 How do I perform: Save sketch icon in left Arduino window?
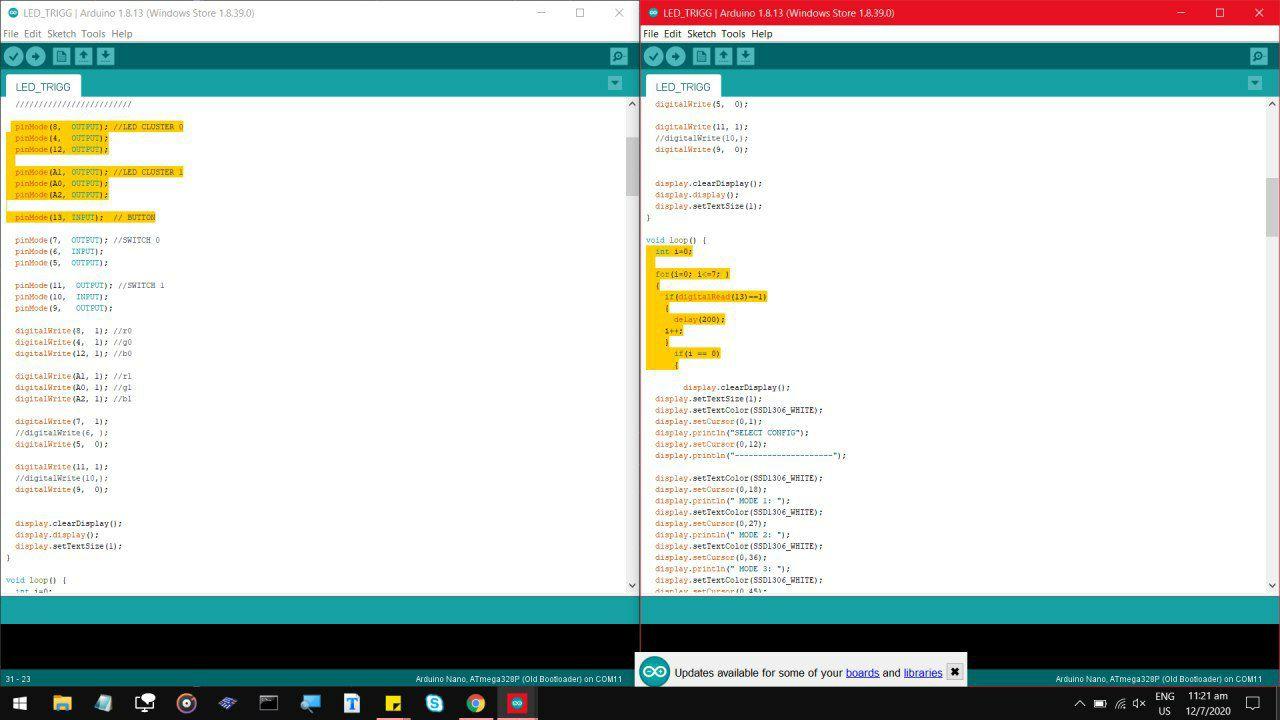[x=105, y=57]
